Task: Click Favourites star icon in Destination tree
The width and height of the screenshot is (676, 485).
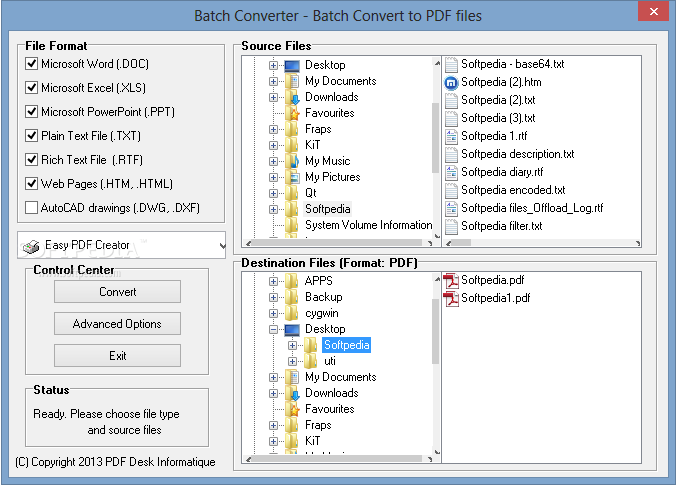Action: point(292,410)
